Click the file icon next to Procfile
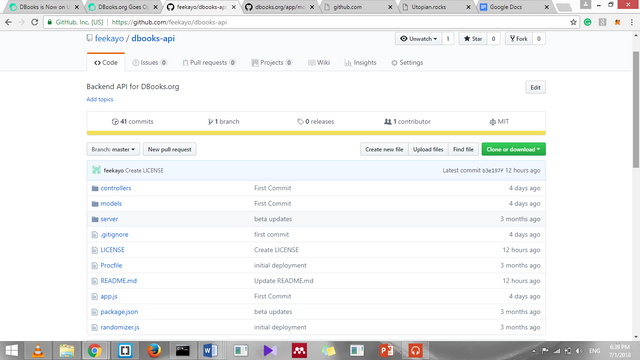This screenshot has height=360, width=640. pyautogui.click(x=95, y=266)
